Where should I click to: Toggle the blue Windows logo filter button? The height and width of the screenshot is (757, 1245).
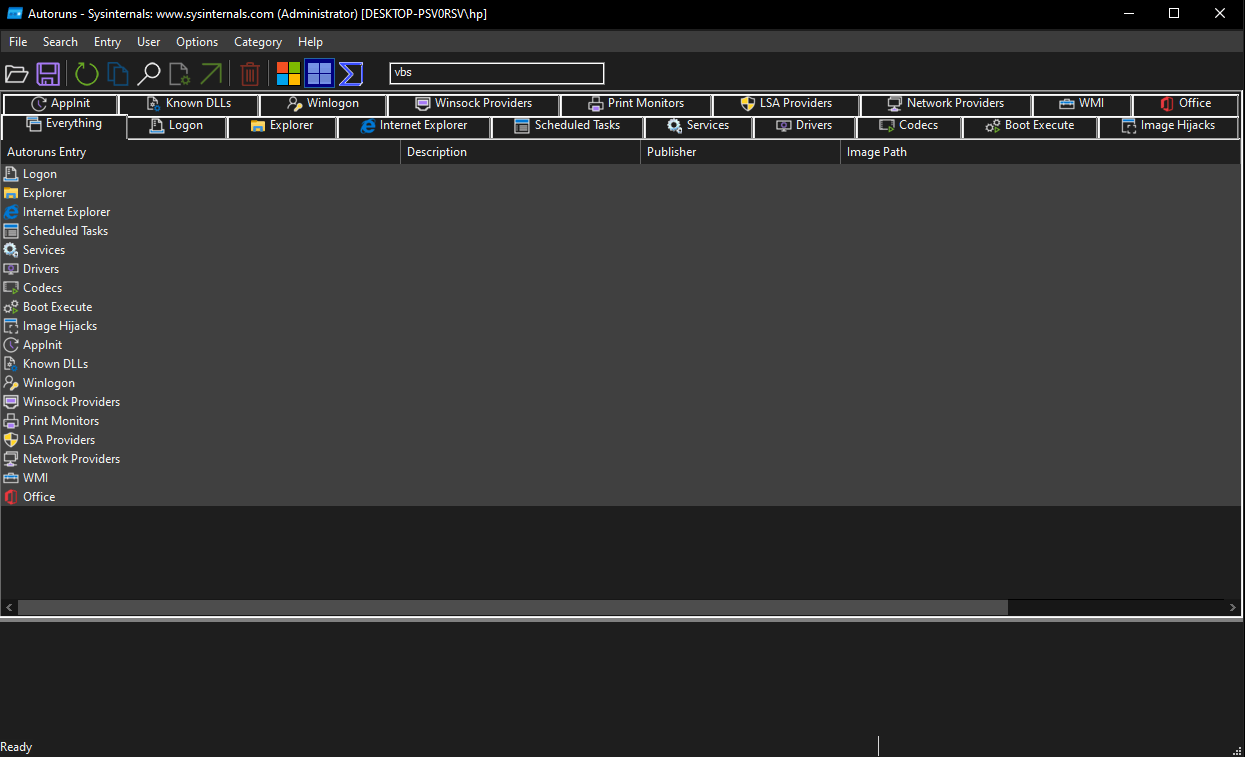point(319,74)
